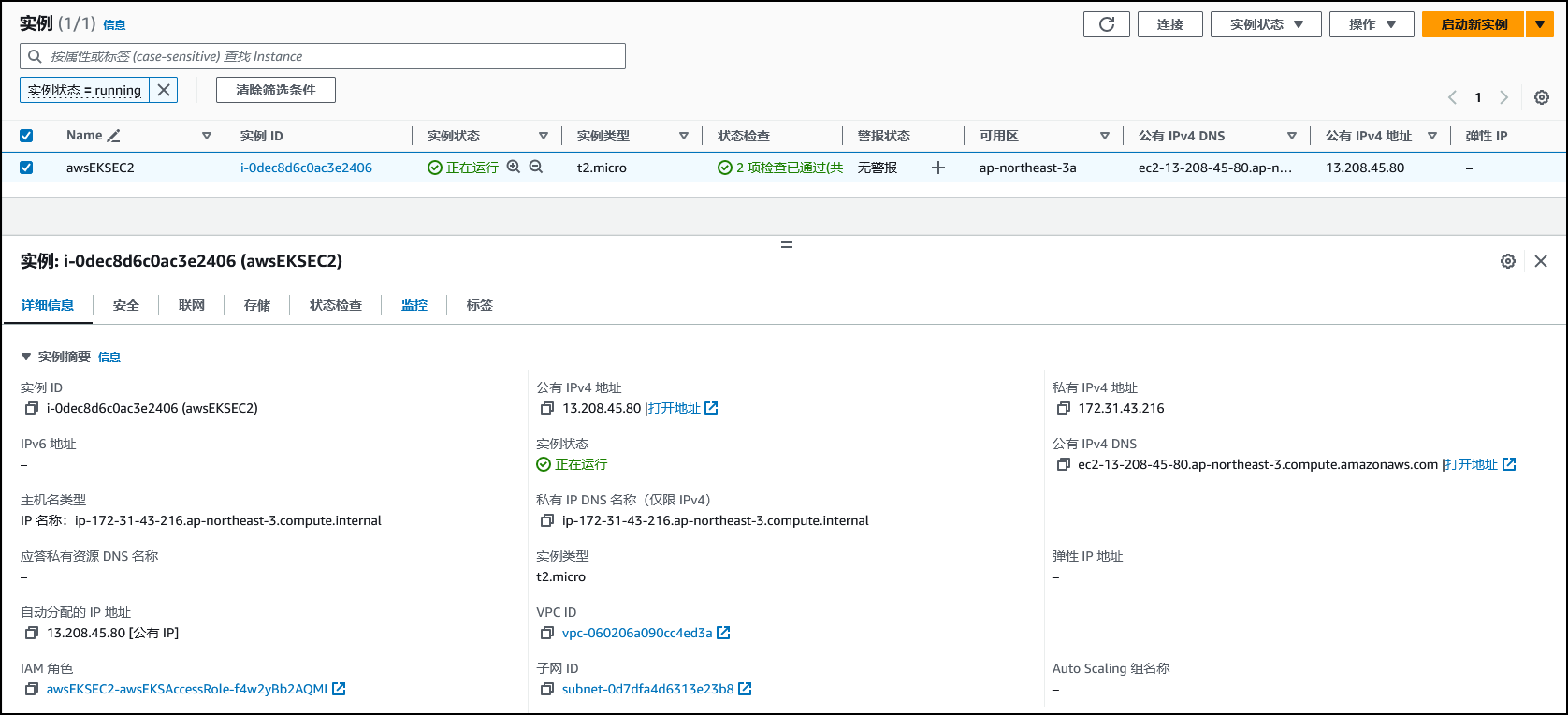The image size is (1568, 715).
Task: Zoom out on the running status filter
Action: point(536,167)
